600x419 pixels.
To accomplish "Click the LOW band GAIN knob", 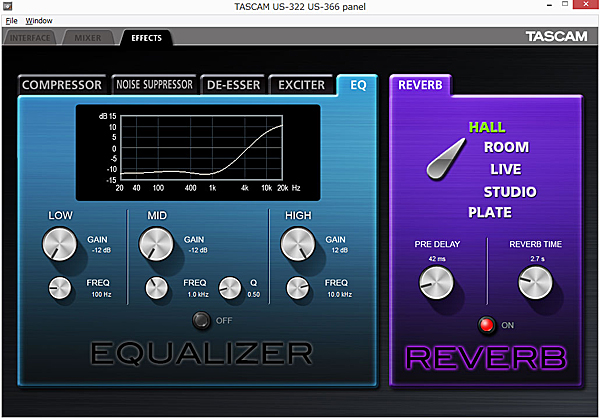I will [59, 242].
